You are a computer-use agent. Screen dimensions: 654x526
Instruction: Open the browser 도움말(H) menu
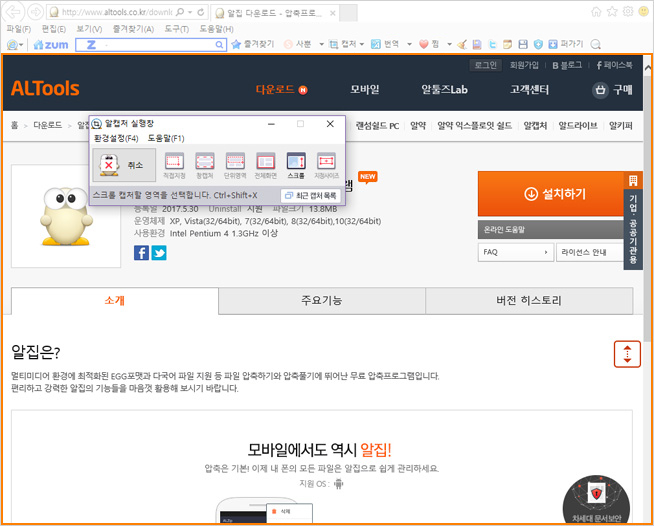pyautogui.click(x=216, y=29)
